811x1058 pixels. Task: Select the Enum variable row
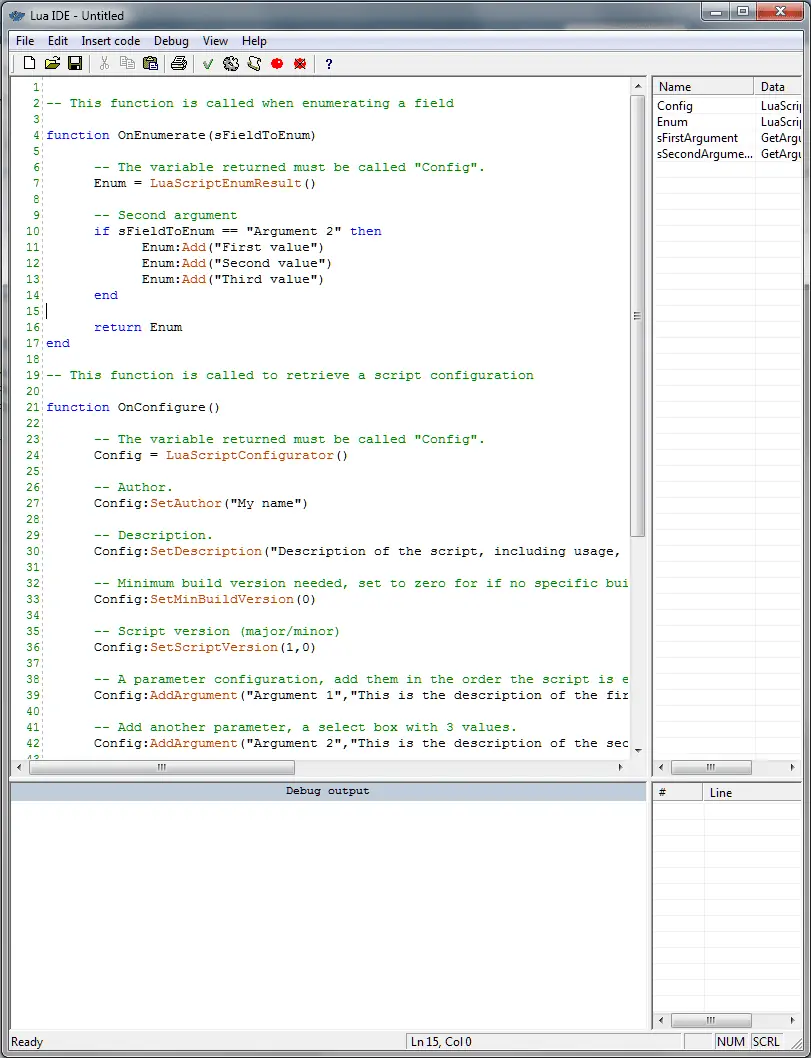(x=727, y=122)
